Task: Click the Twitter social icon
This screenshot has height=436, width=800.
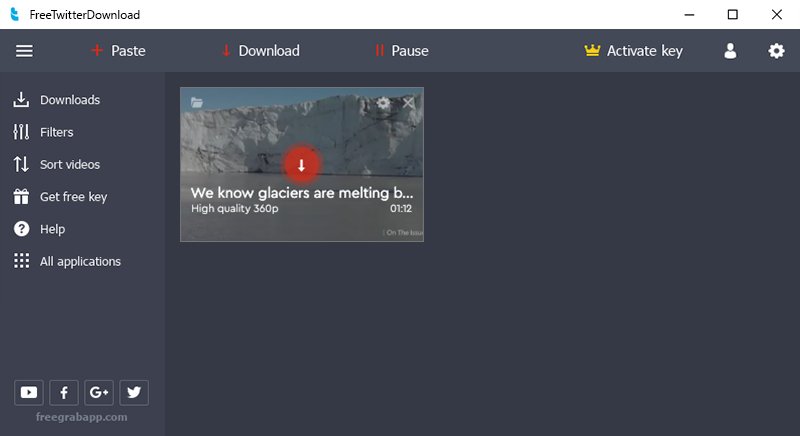Action: tap(134, 392)
